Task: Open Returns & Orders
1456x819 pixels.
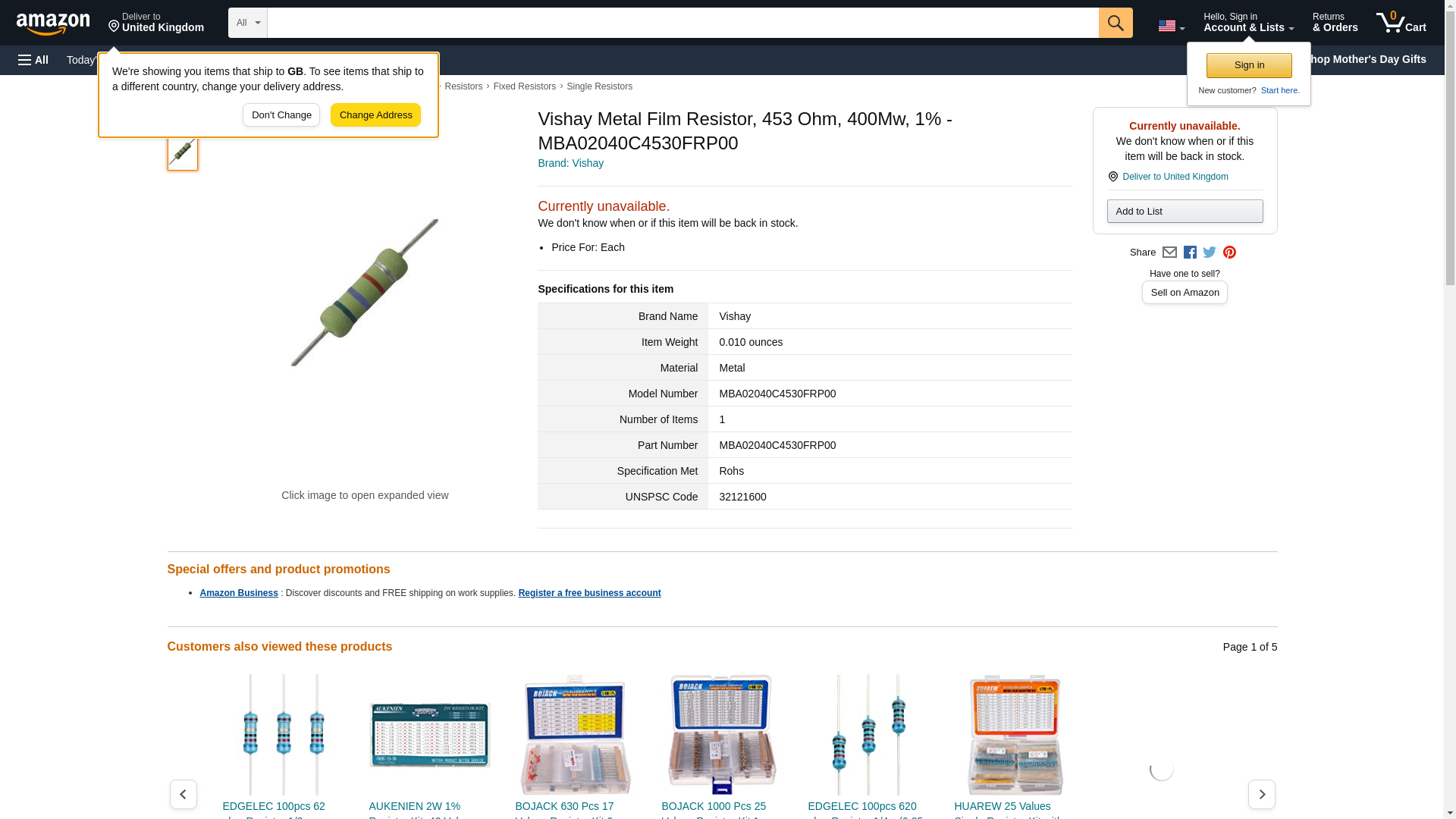Action: 1335,23
